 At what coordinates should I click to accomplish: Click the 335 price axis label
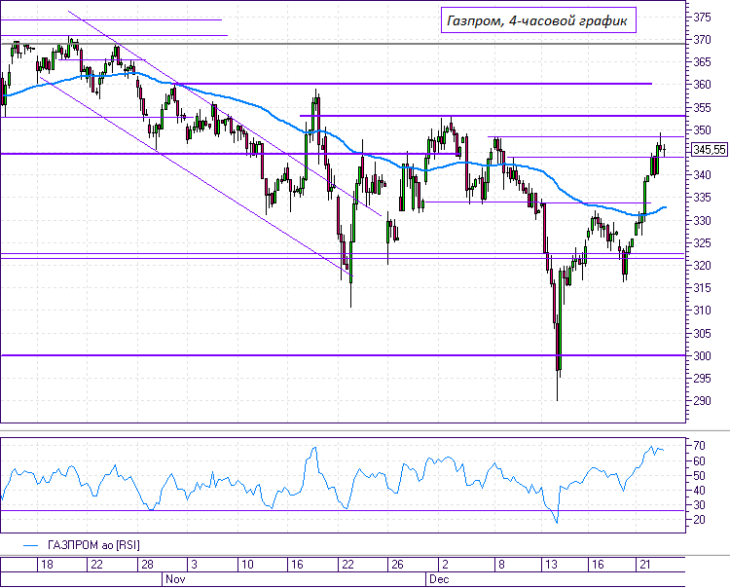pos(702,198)
